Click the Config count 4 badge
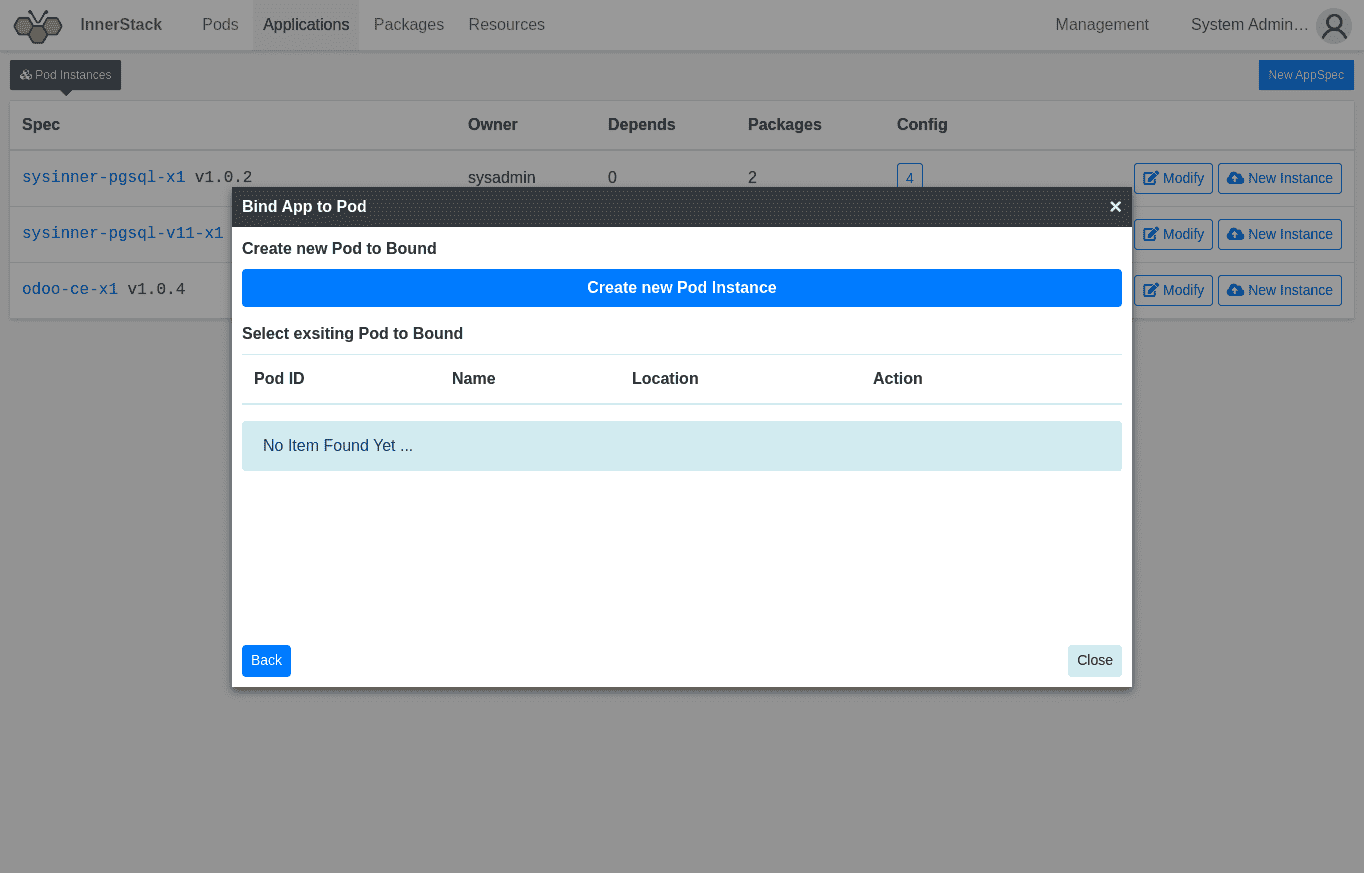The image size is (1364, 873). [x=910, y=177]
